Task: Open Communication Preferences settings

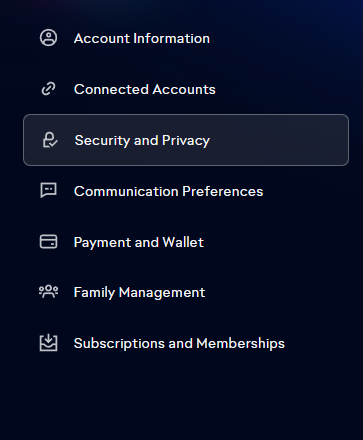Action: click(x=168, y=191)
